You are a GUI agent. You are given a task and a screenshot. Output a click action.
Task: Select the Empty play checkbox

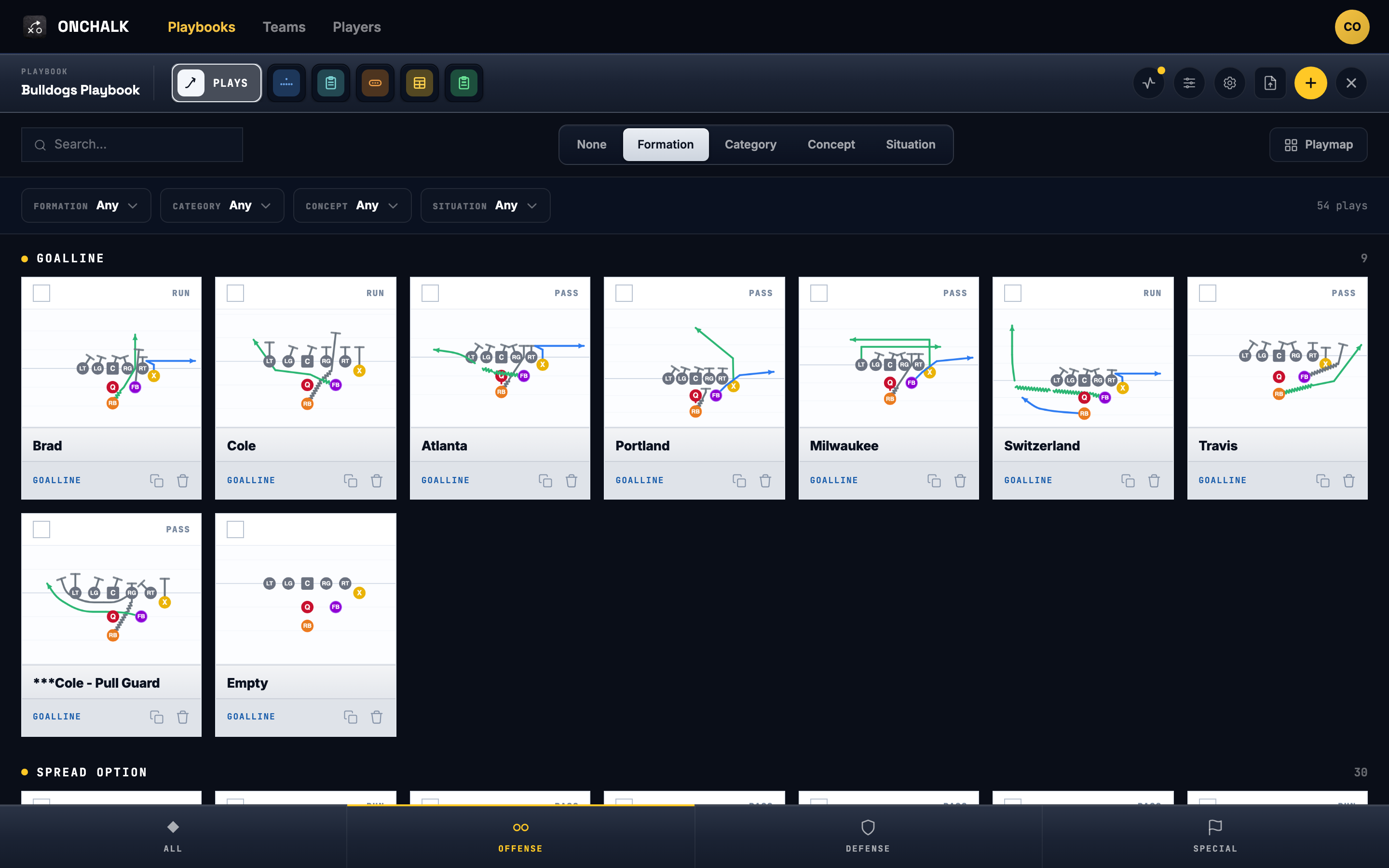(235, 529)
